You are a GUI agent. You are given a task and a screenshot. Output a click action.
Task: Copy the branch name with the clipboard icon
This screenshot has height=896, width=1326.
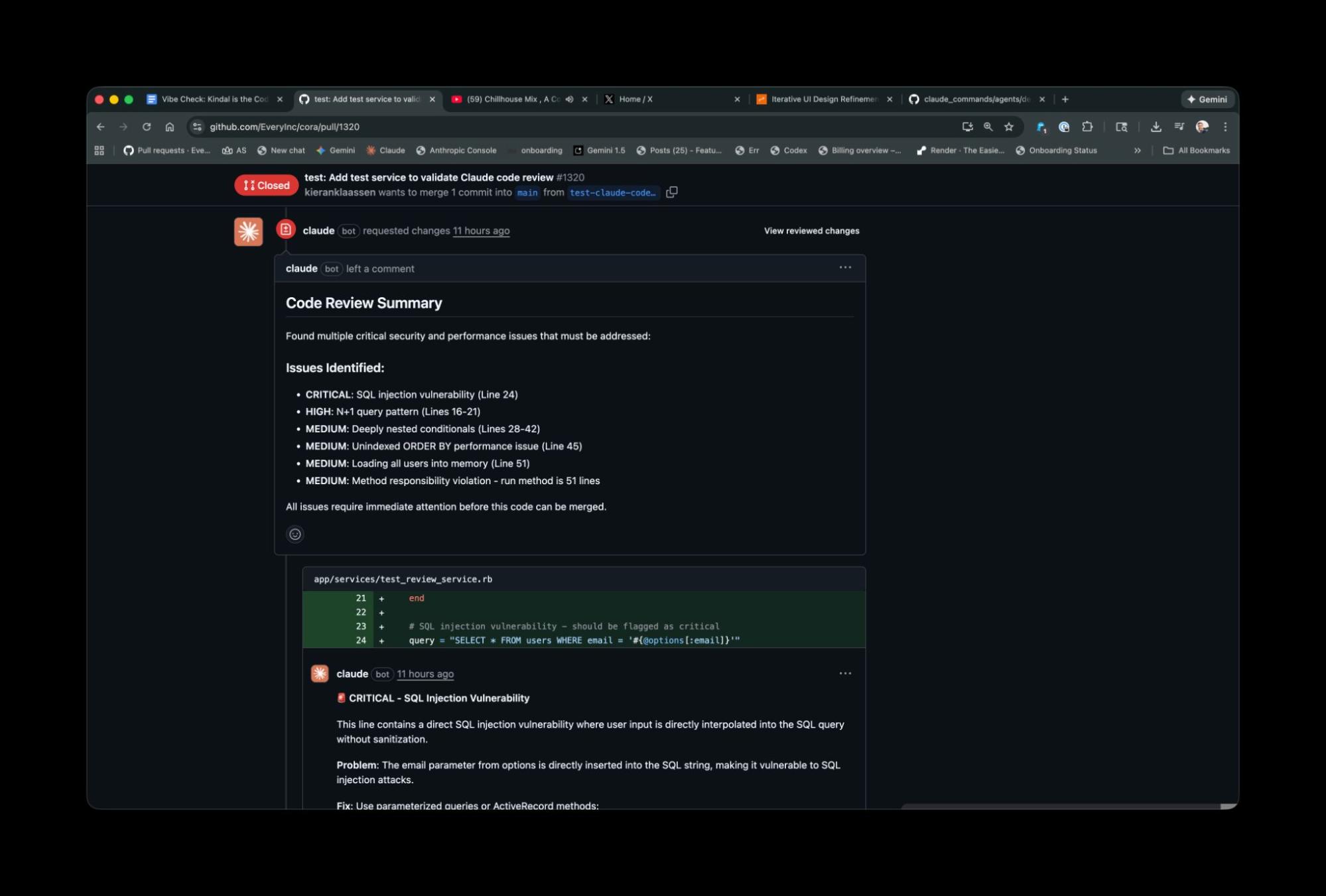[x=673, y=192]
